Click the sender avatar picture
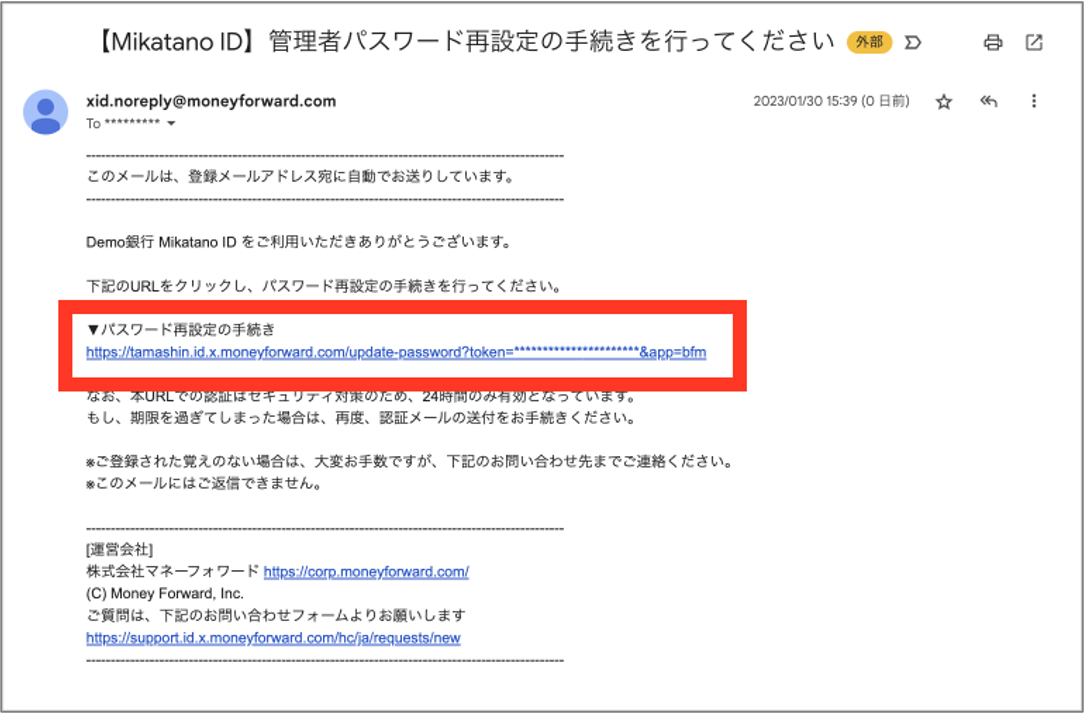1084x714 pixels. coord(46,112)
